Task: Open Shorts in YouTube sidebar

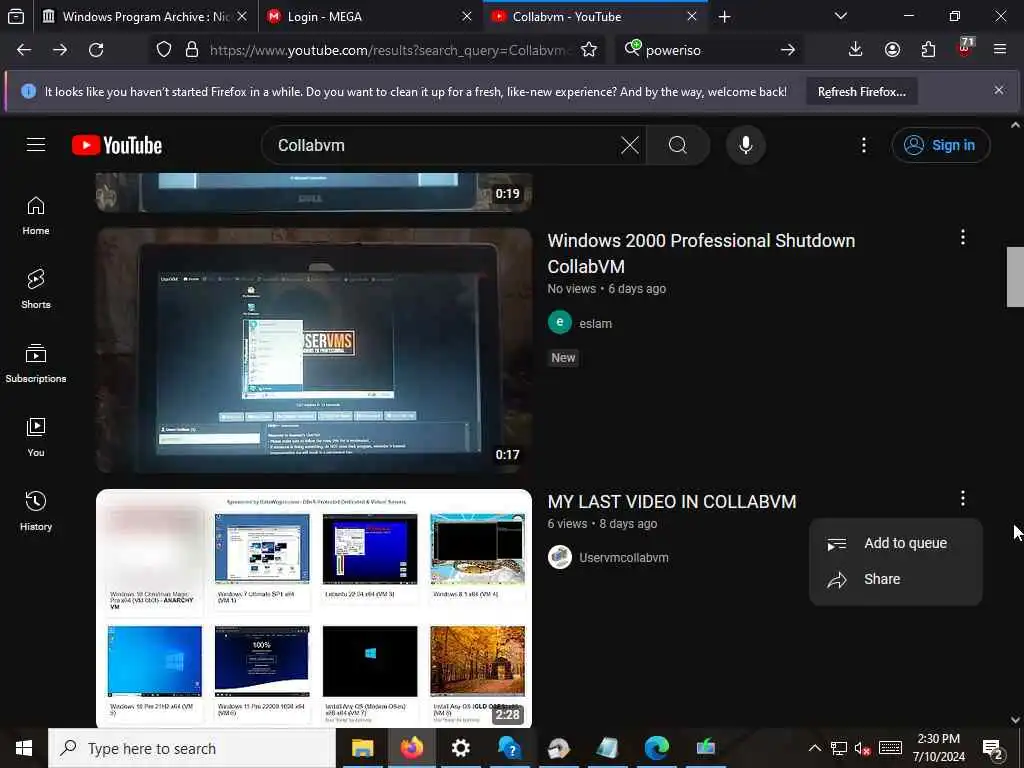Action: tap(36, 289)
